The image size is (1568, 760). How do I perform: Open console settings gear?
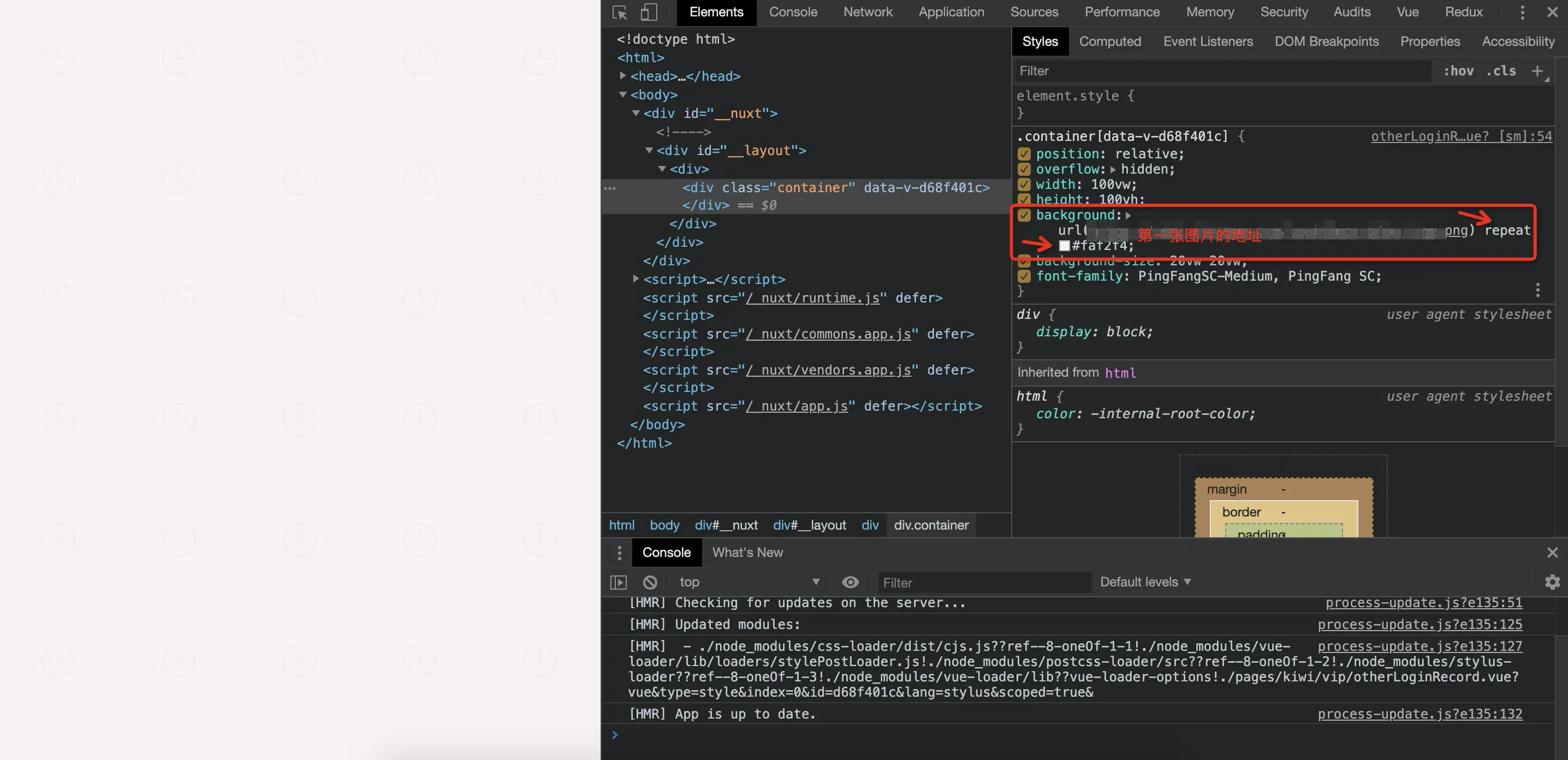[x=1552, y=583]
